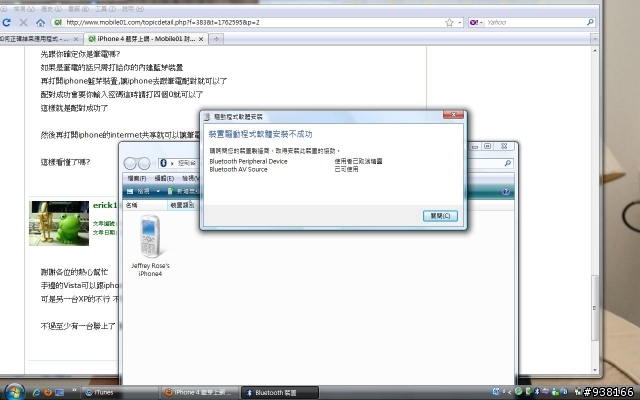640x400 pixels.
Task: Open recent pages dropdown beside the Forward arrow
Action: 154,163
